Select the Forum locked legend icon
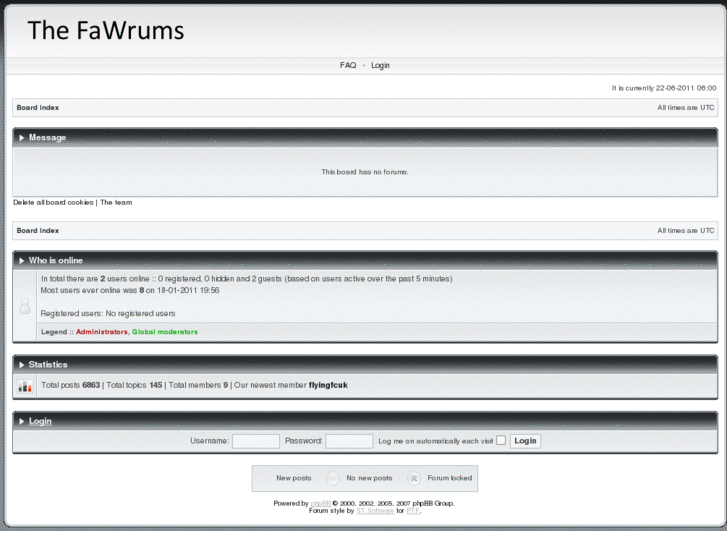 click(414, 478)
